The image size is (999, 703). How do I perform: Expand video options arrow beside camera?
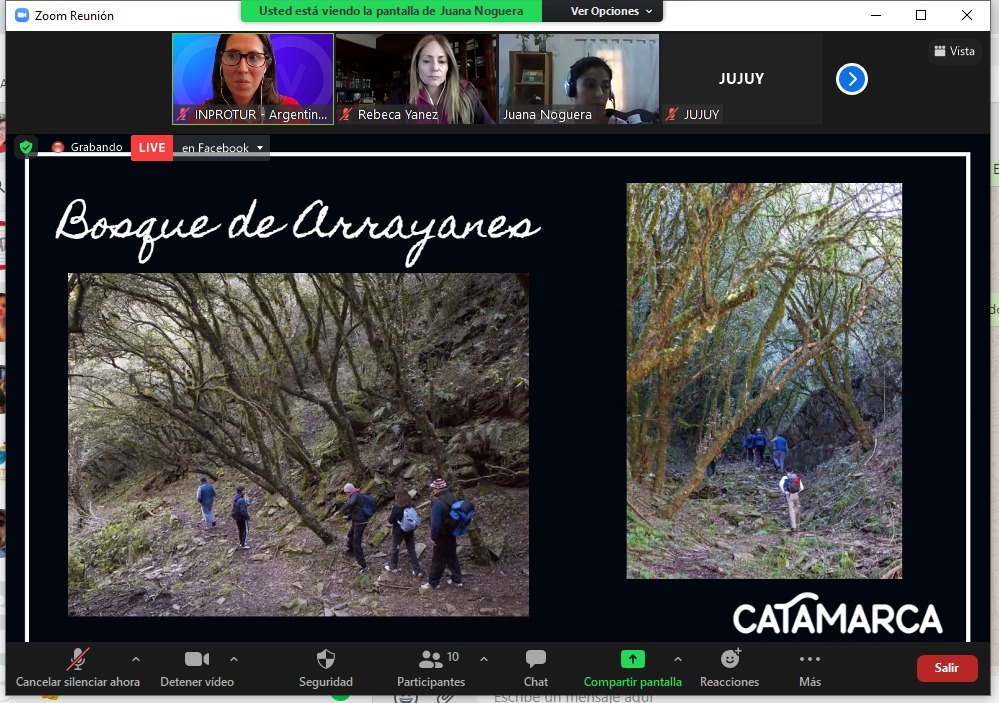pos(234,659)
